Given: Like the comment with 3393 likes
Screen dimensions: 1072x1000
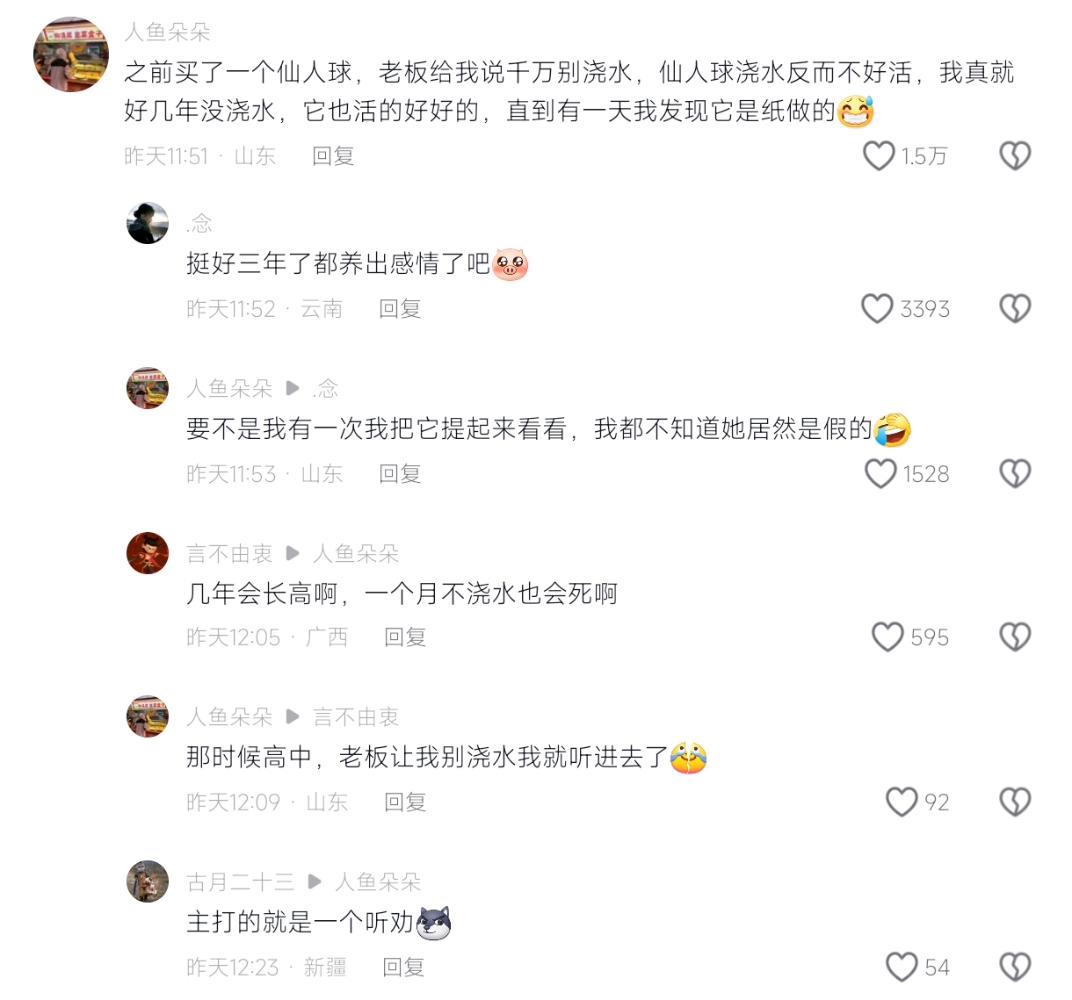Looking at the screenshot, I should coord(877,308).
